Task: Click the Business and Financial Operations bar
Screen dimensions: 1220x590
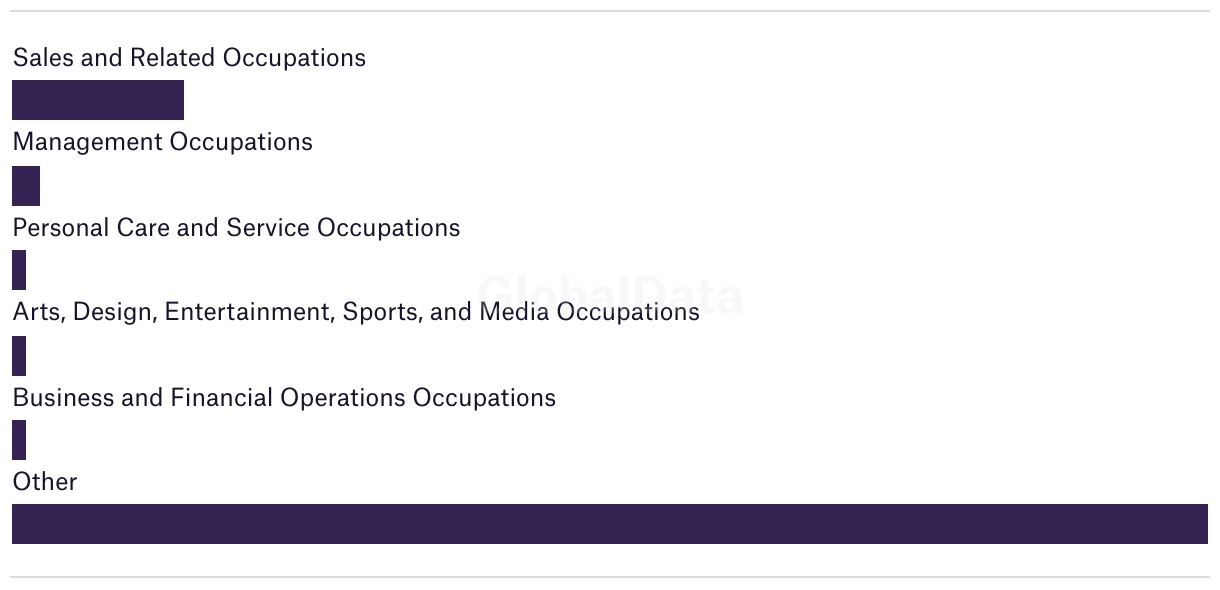Action: click(x=19, y=440)
